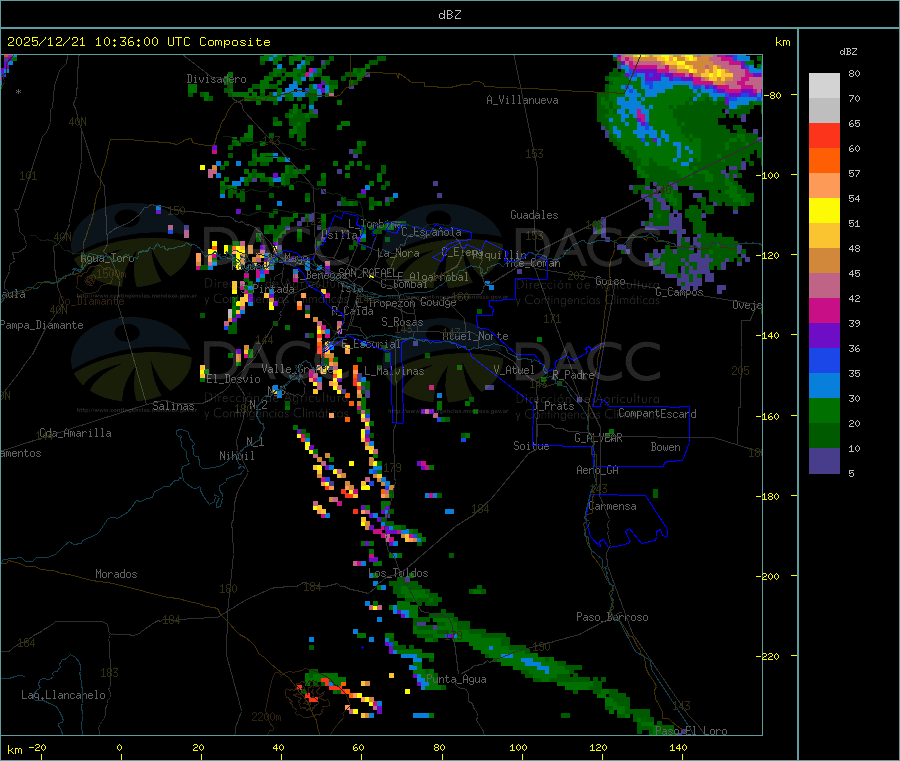900x761 pixels.
Task: Click the Divisadero map label
Action: tap(216, 79)
